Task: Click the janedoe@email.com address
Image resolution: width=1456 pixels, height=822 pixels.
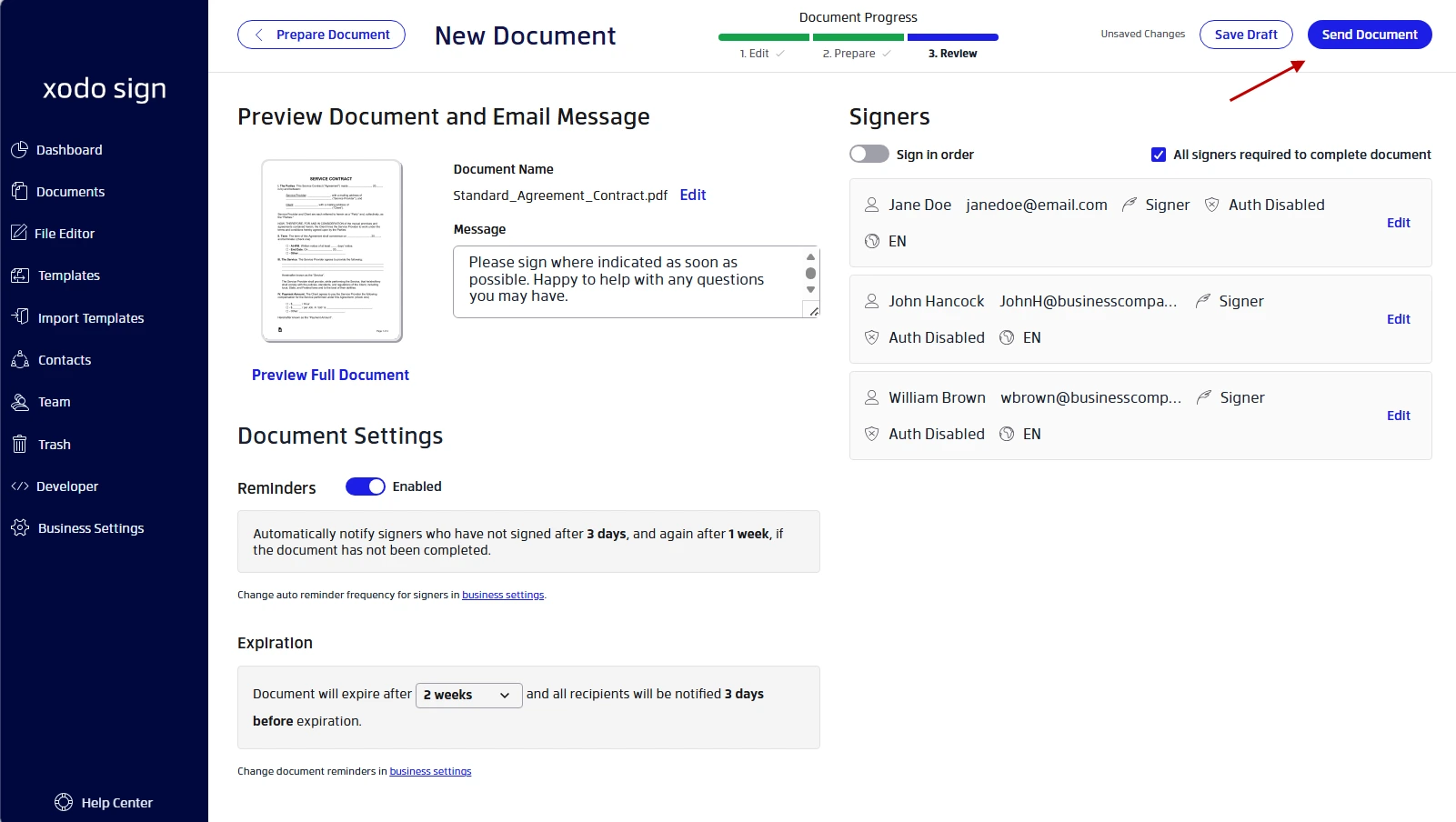Action: [1037, 205]
